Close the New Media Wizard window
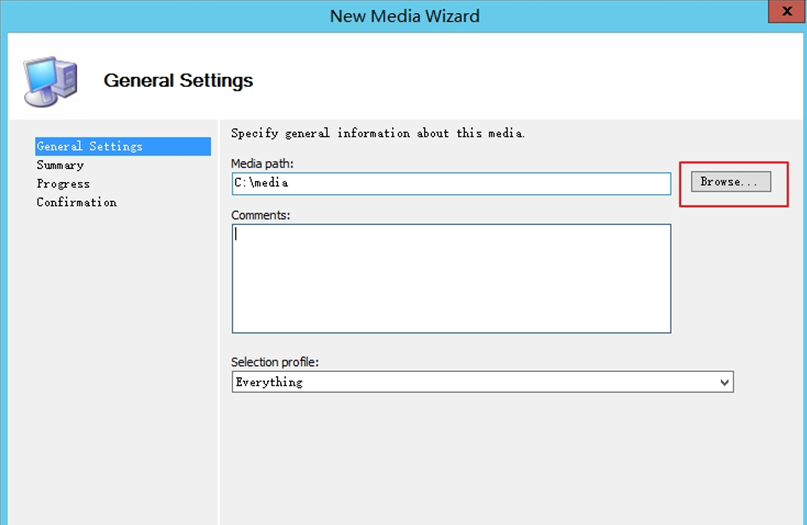This screenshot has width=807, height=525. [x=786, y=11]
